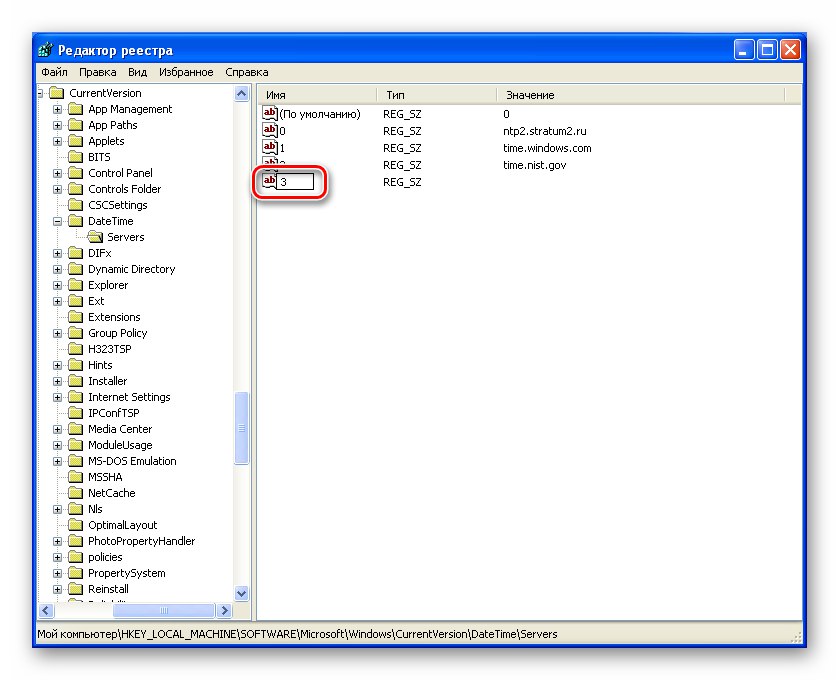Screen dimensions: 839x680
Task: Select the ModuleUsage key
Action: click(120, 445)
